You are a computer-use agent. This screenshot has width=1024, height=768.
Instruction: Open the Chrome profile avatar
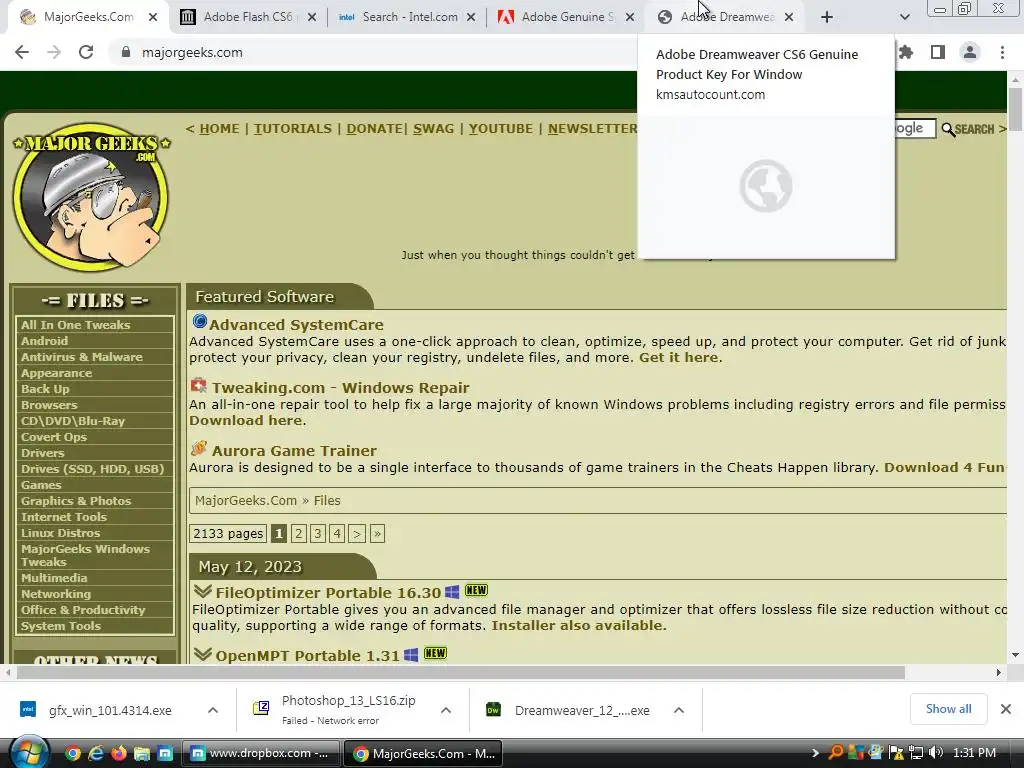970,52
